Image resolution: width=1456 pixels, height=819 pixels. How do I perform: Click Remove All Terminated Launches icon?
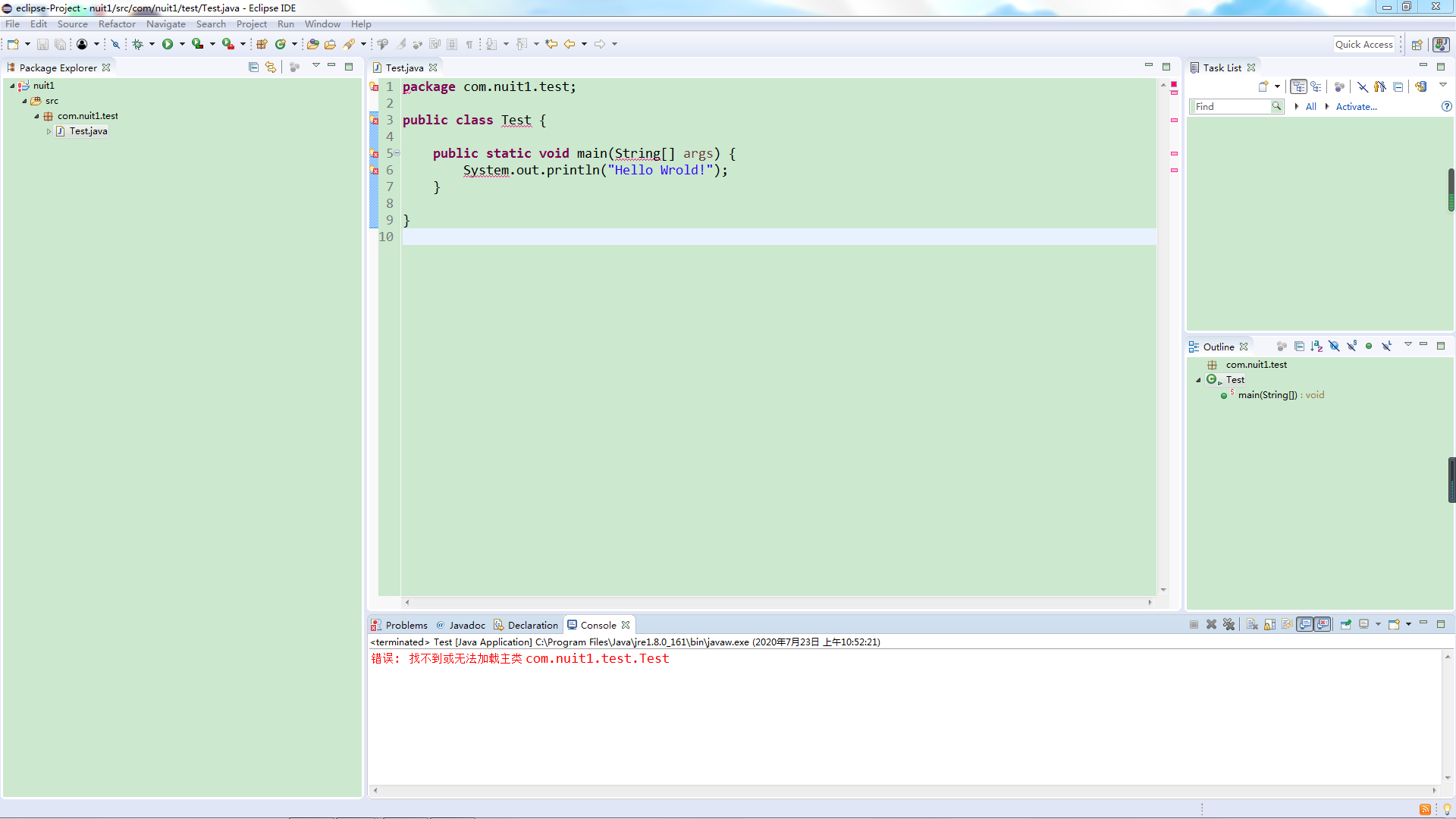(1229, 625)
